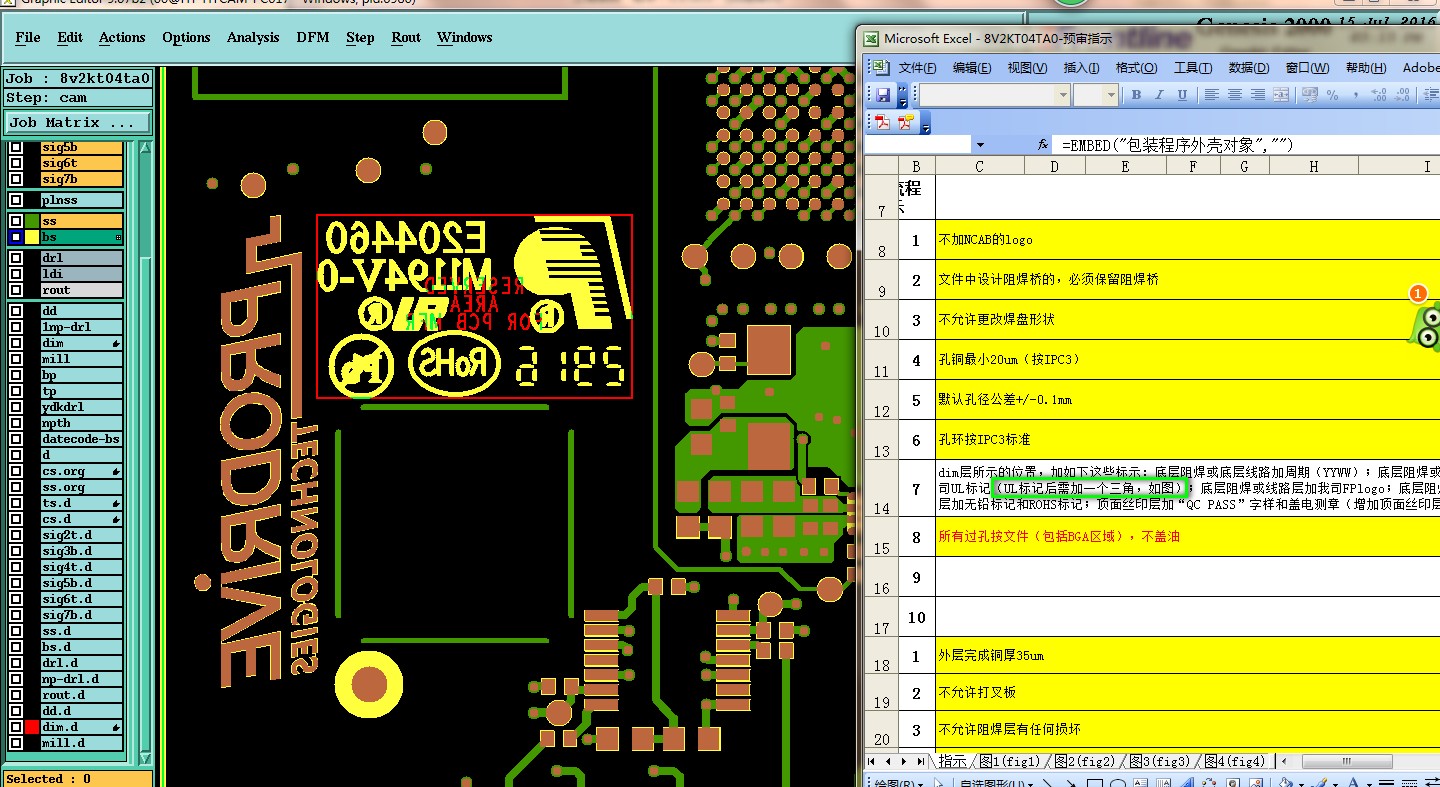The height and width of the screenshot is (787, 1440).
Task: Toggle checkbox for layer dim
Action: pos(16,343)
